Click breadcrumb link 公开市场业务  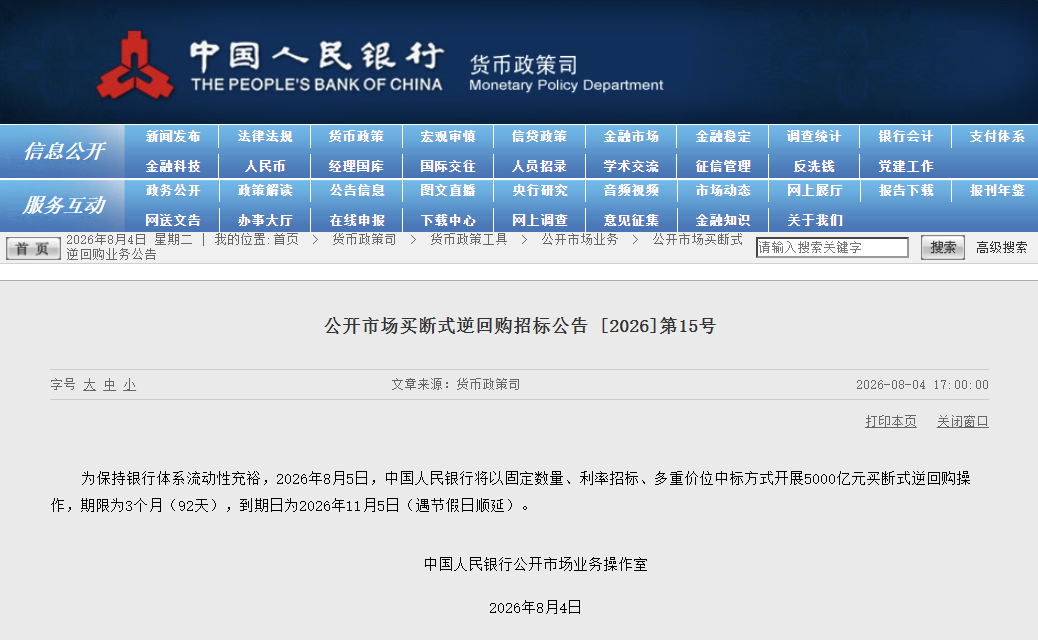pyautogui.click(x=580, y=240)
